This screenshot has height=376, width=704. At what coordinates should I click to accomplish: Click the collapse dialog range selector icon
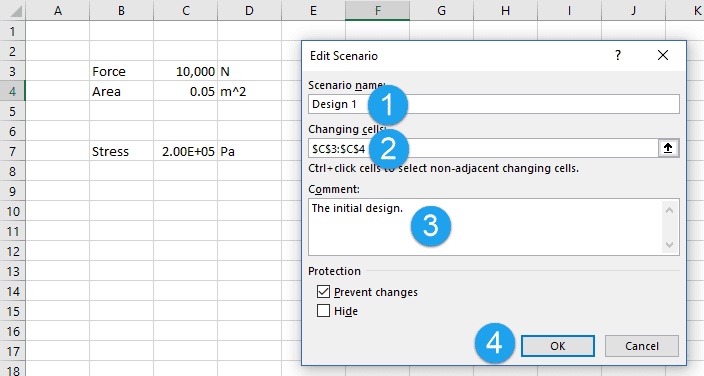[x=668, y=148]
